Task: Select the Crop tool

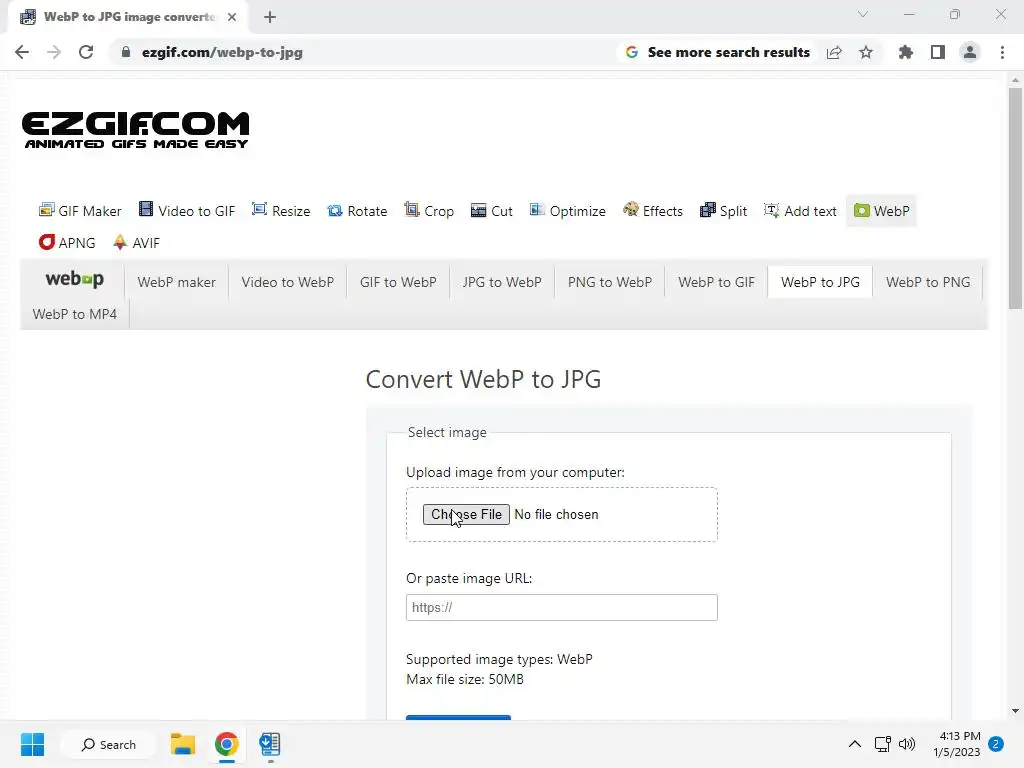Action: point(429,211)
